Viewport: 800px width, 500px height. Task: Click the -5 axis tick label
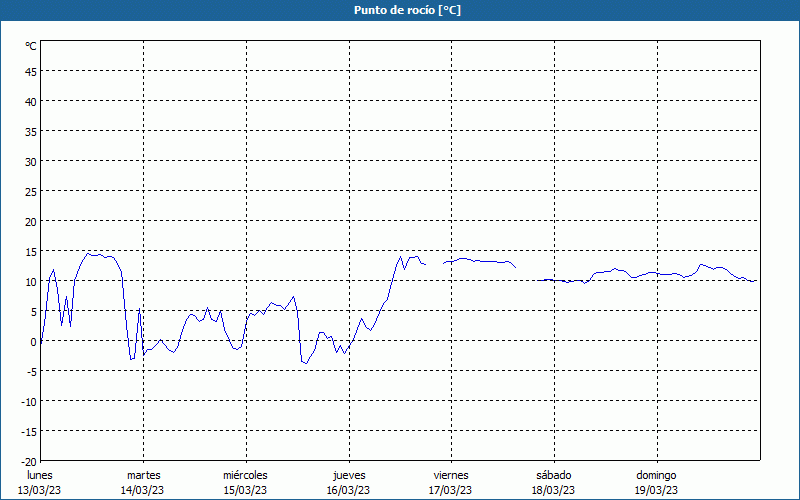tap(31, 371)
